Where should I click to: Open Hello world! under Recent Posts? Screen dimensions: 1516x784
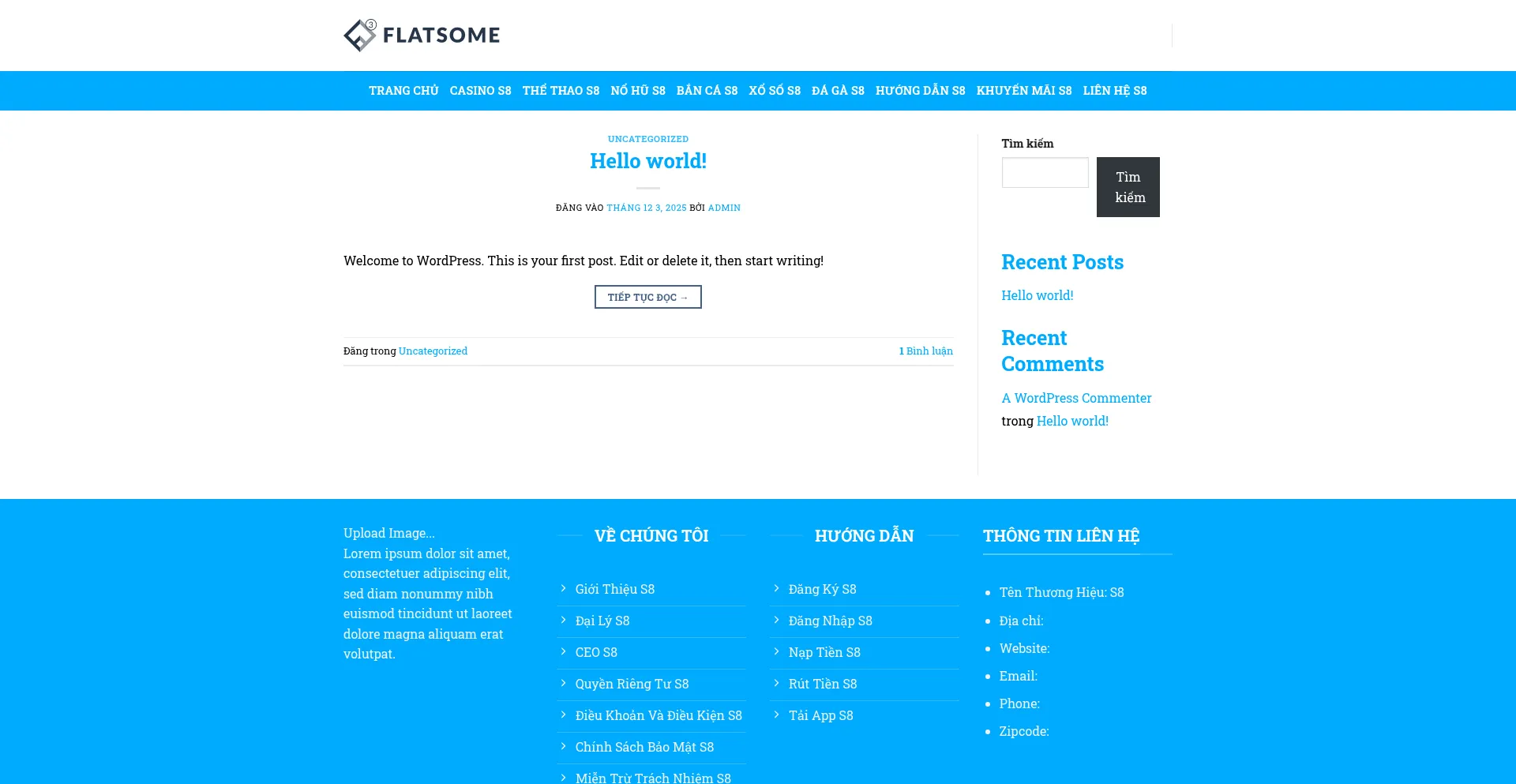pos(1037,295)
